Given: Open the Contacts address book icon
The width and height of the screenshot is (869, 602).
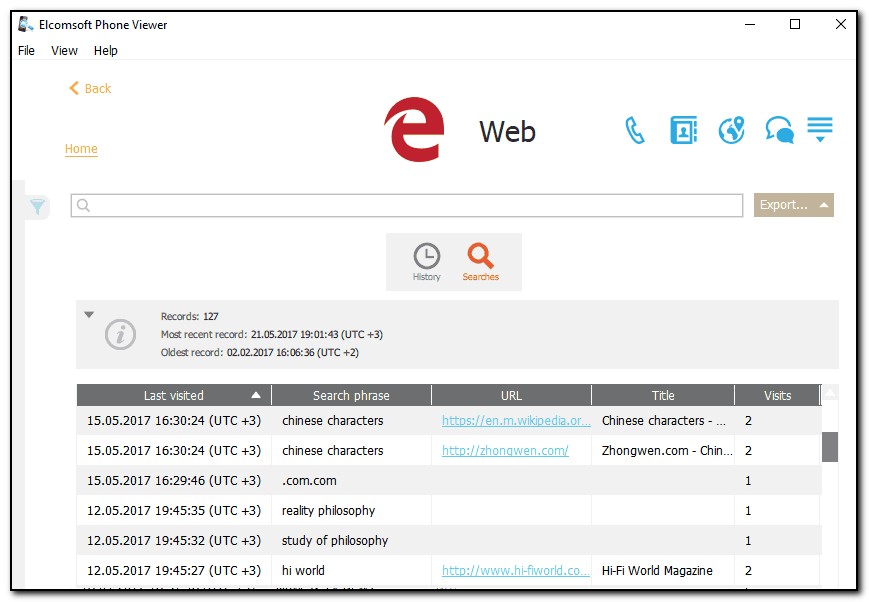Looking at the screenshot, I should tap(683, 131).
